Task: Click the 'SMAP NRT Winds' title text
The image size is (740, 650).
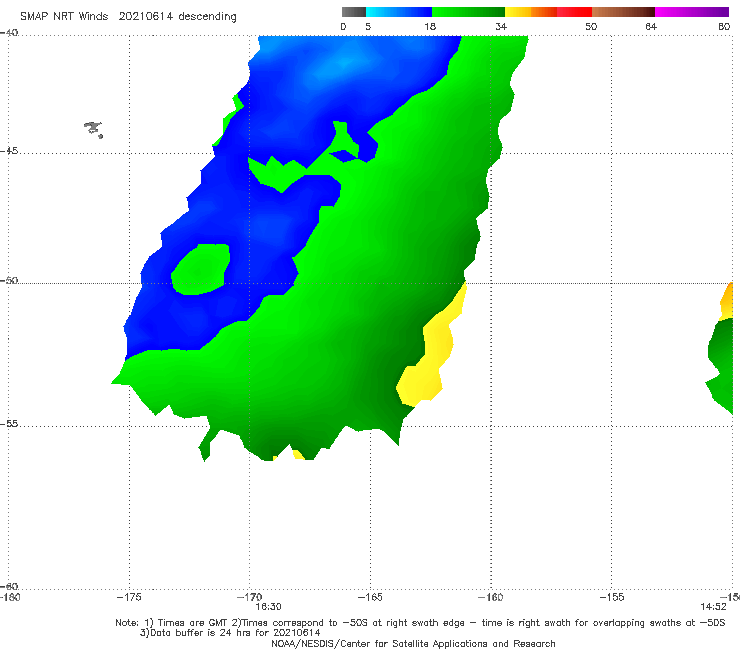Action: [x=64, y=17]
